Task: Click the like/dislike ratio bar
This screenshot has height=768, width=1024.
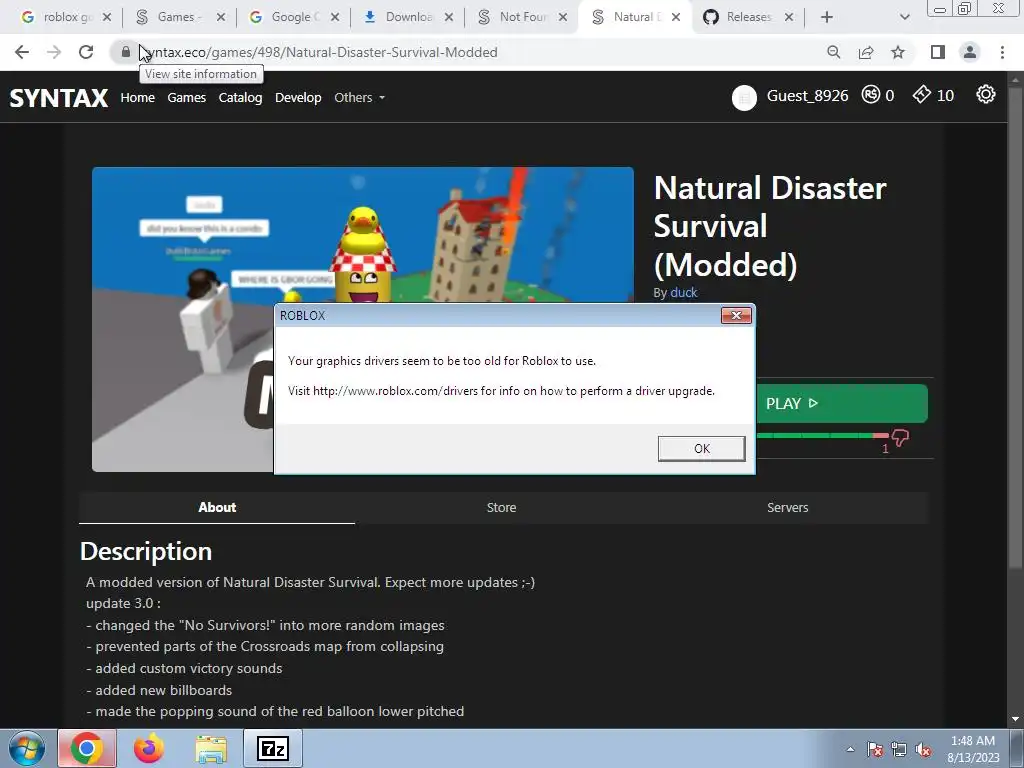Action: tap(822, 436)
